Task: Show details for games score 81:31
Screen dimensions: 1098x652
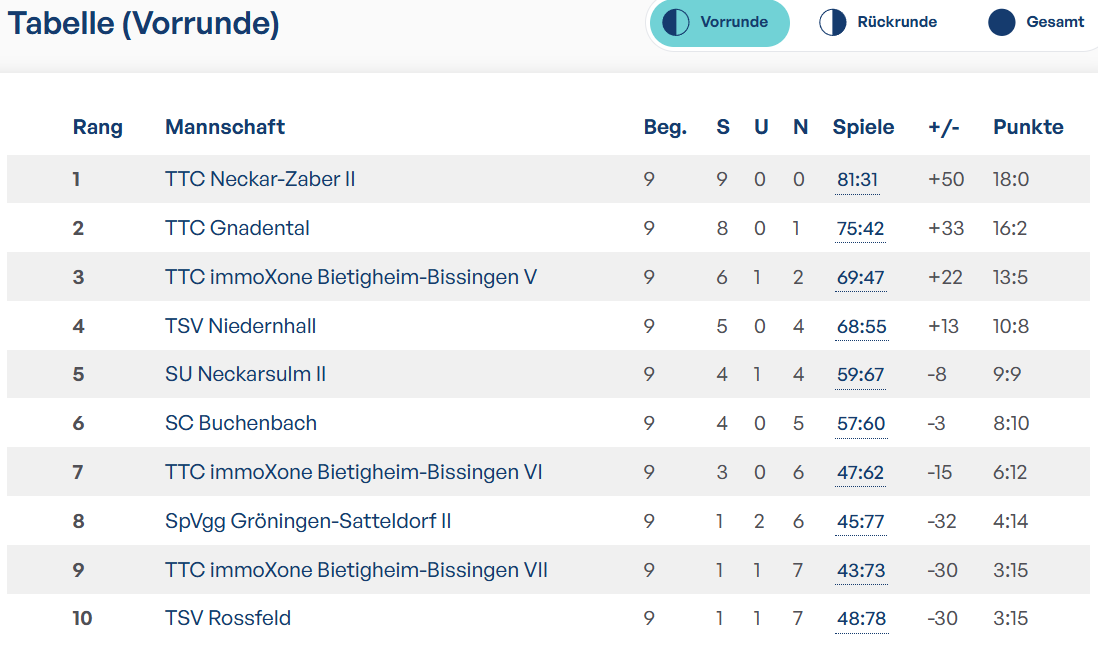Action: [x=857, y=180]
